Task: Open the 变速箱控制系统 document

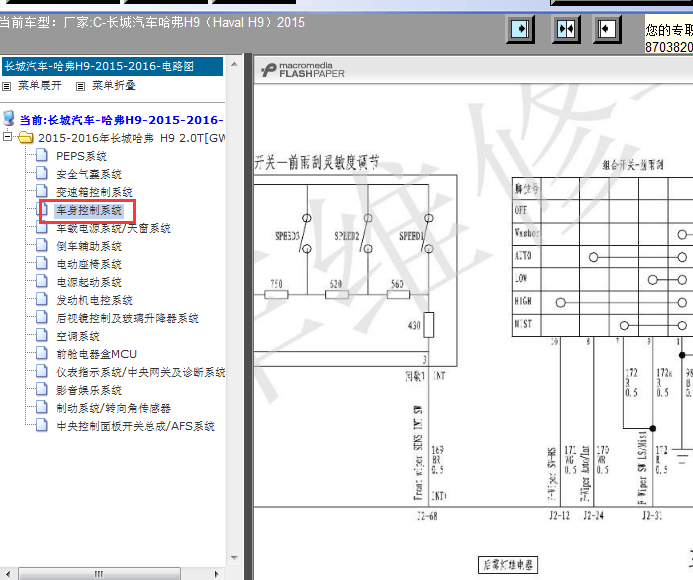Action: (94, 192)
